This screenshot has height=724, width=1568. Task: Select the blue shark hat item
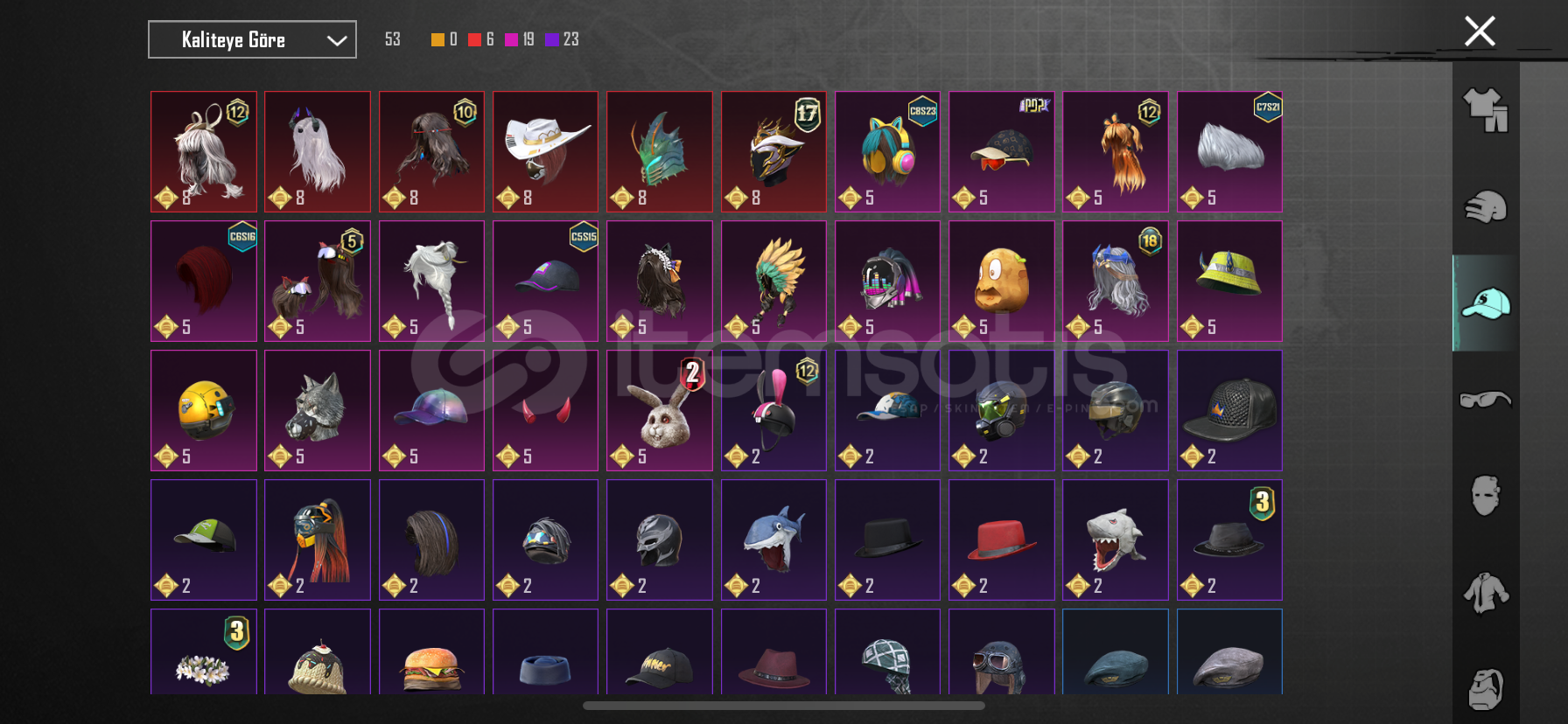(x=773, y=540)
